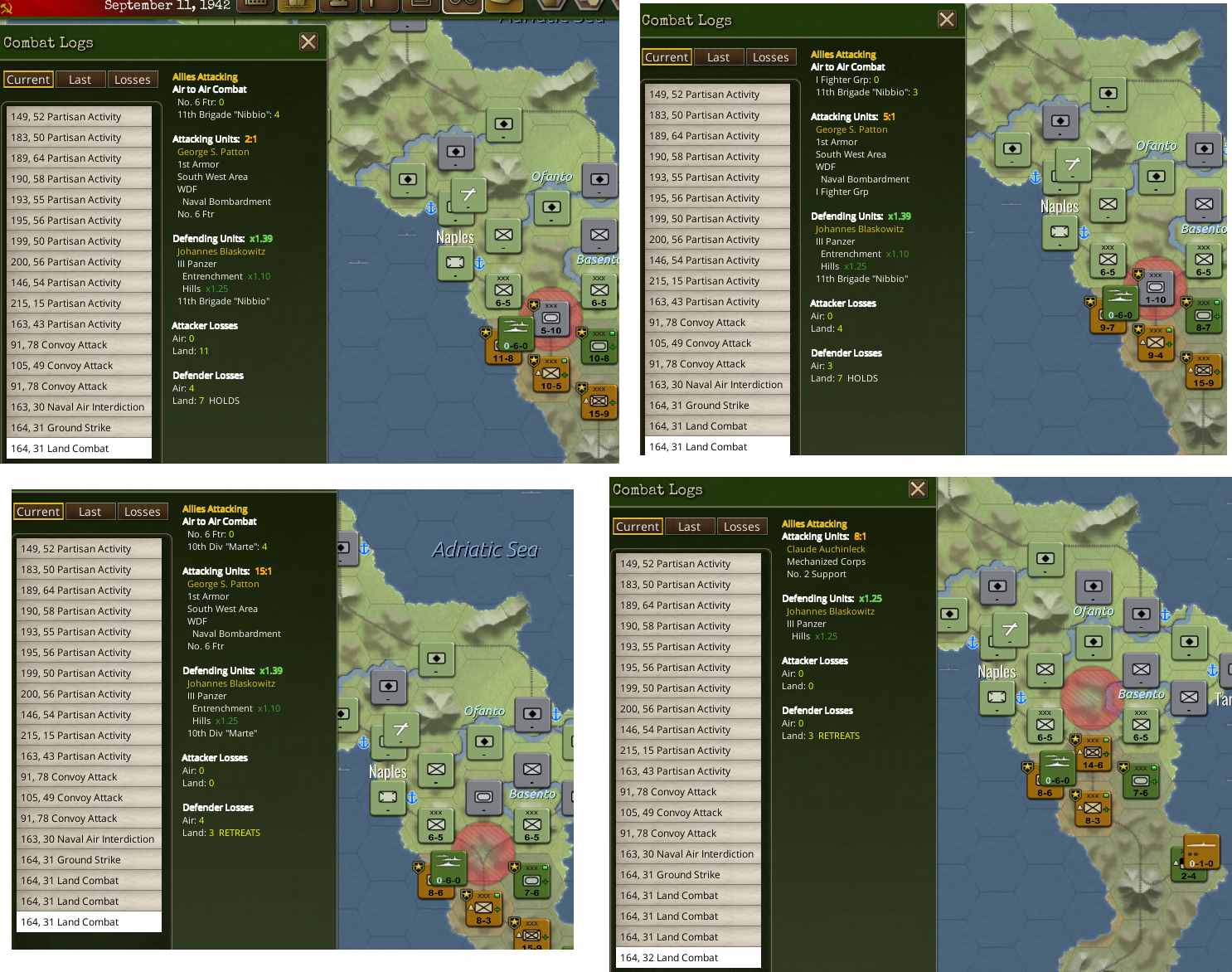Select the 5-10 armor counter in September 1942 screenshot

pos(551,320)
